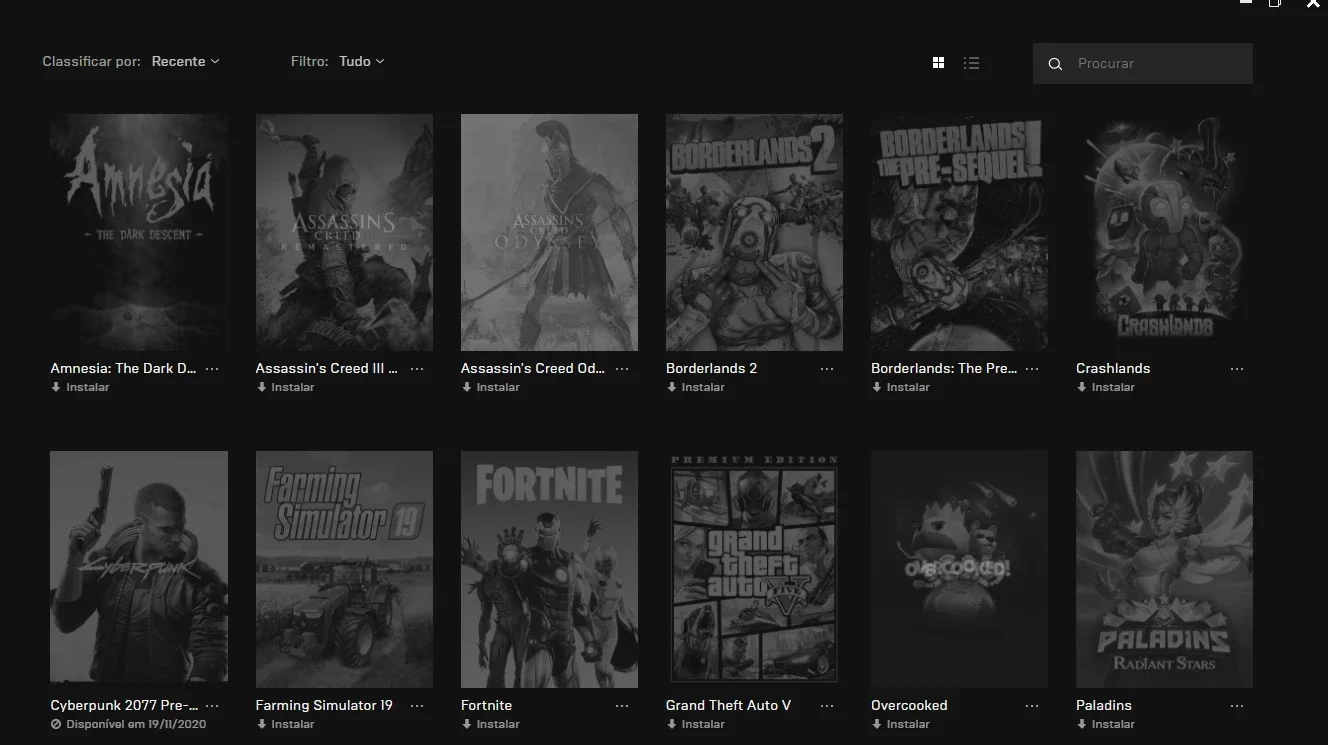This screenshot has height=745, width=1328.
Task: Install Farming Simulator 19
Action: (285, 724)
